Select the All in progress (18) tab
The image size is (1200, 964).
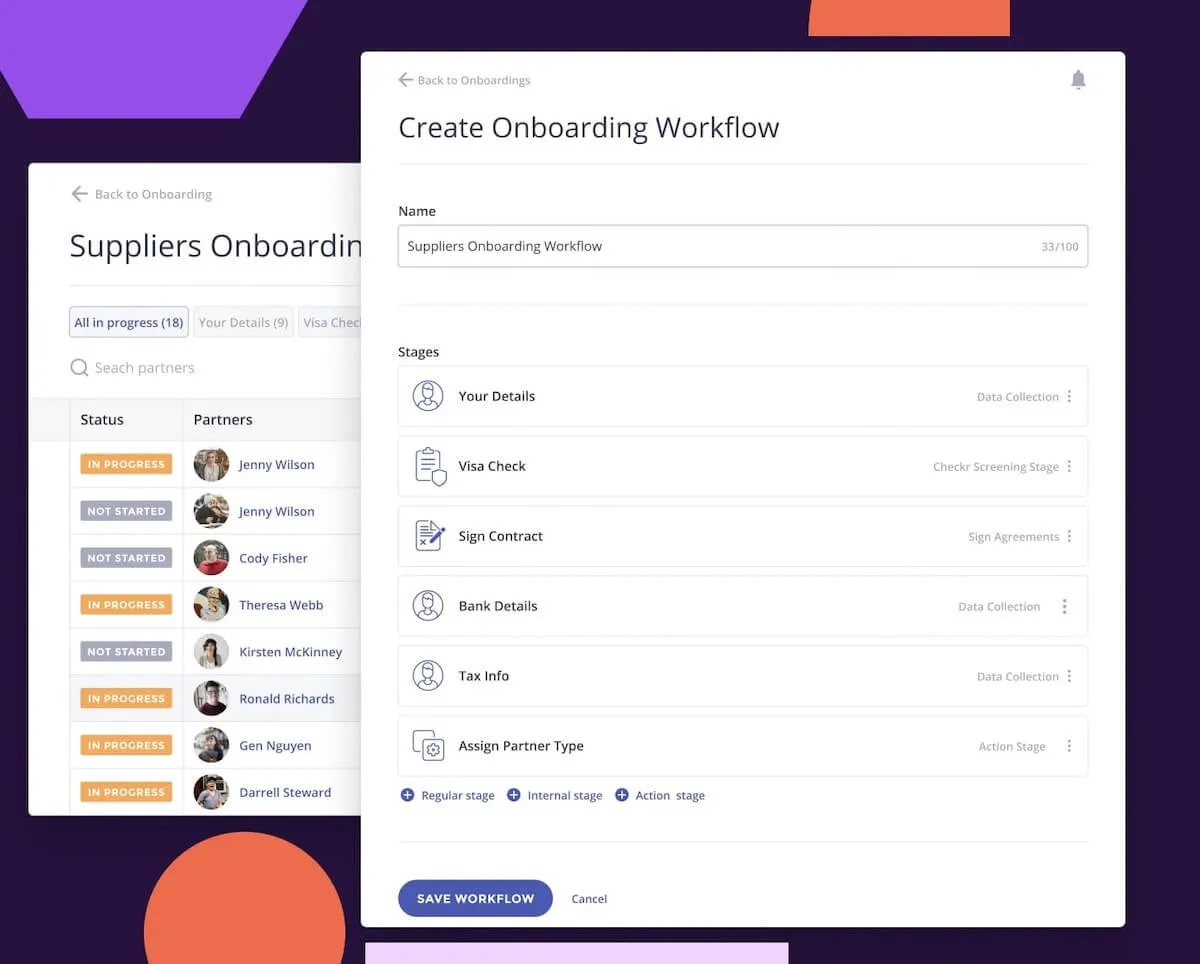[x=128, y=322]
